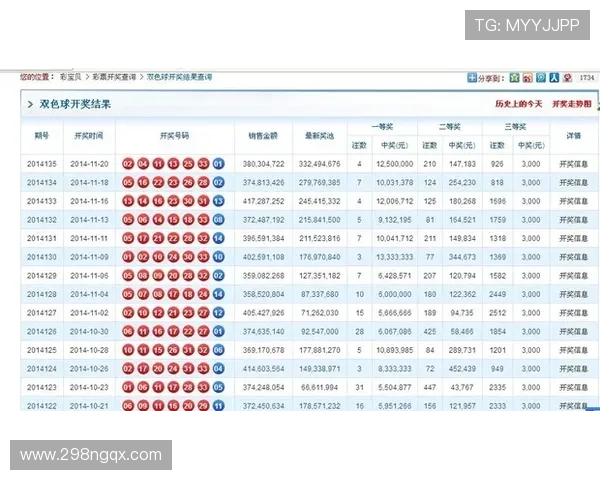Open 开奖信息 for issue 2014125
Screen dimensions: 600x480
[x=573, y=350]
